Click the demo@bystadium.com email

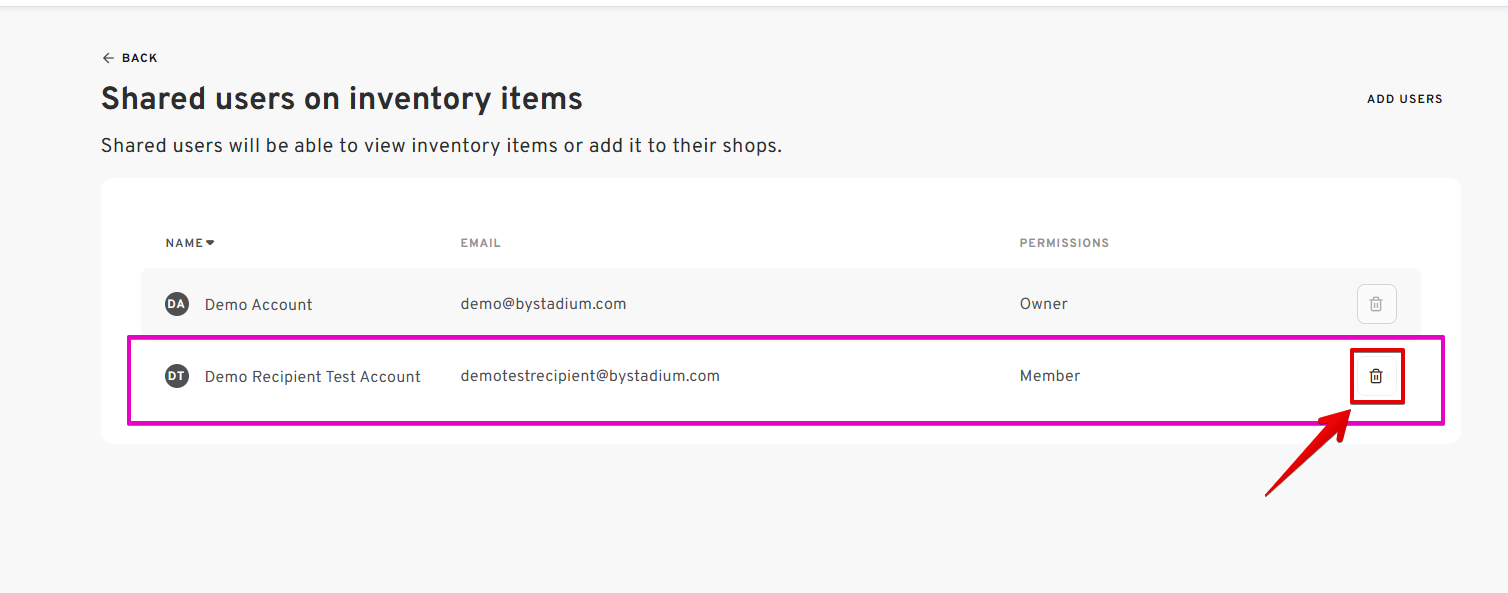[543, 304]
